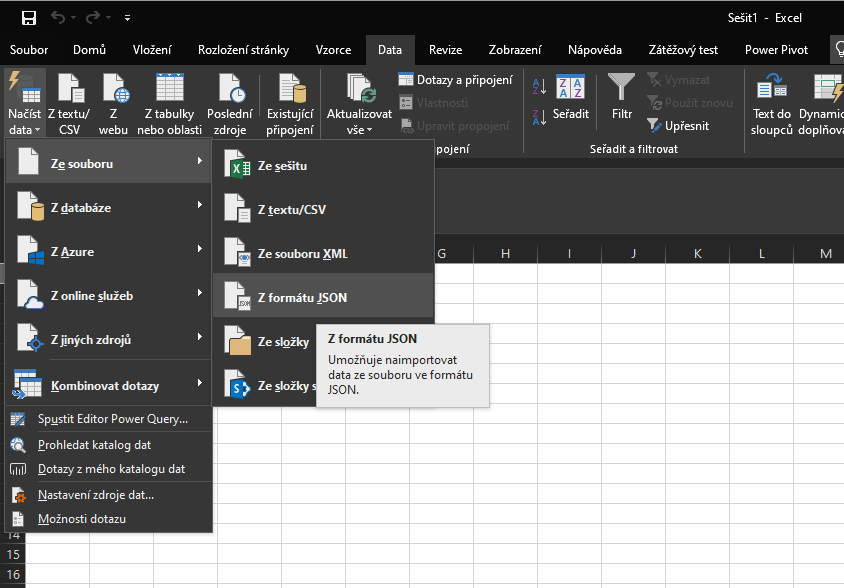
Task: Choose Z formátu JSON option
Action: [x=323, y=297]
